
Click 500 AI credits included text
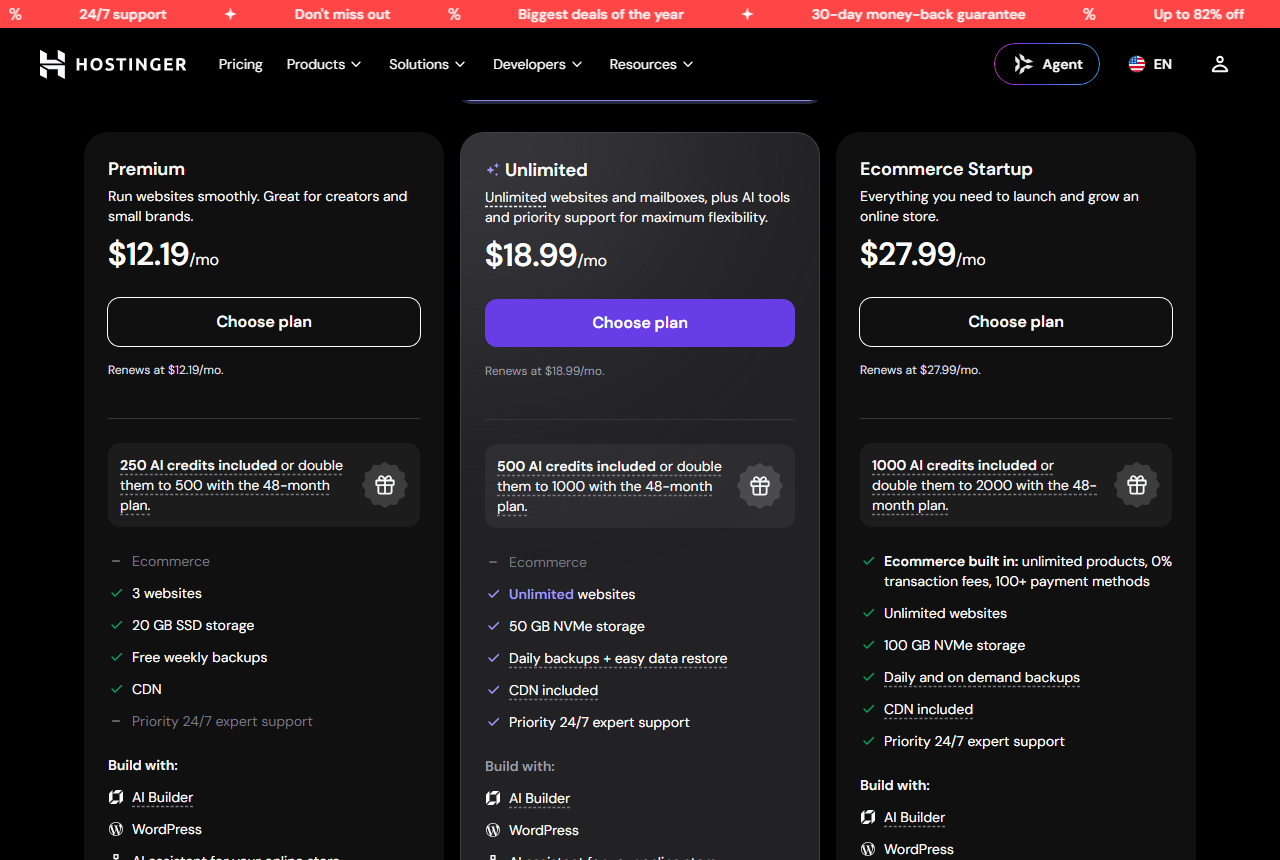point(576,466)
